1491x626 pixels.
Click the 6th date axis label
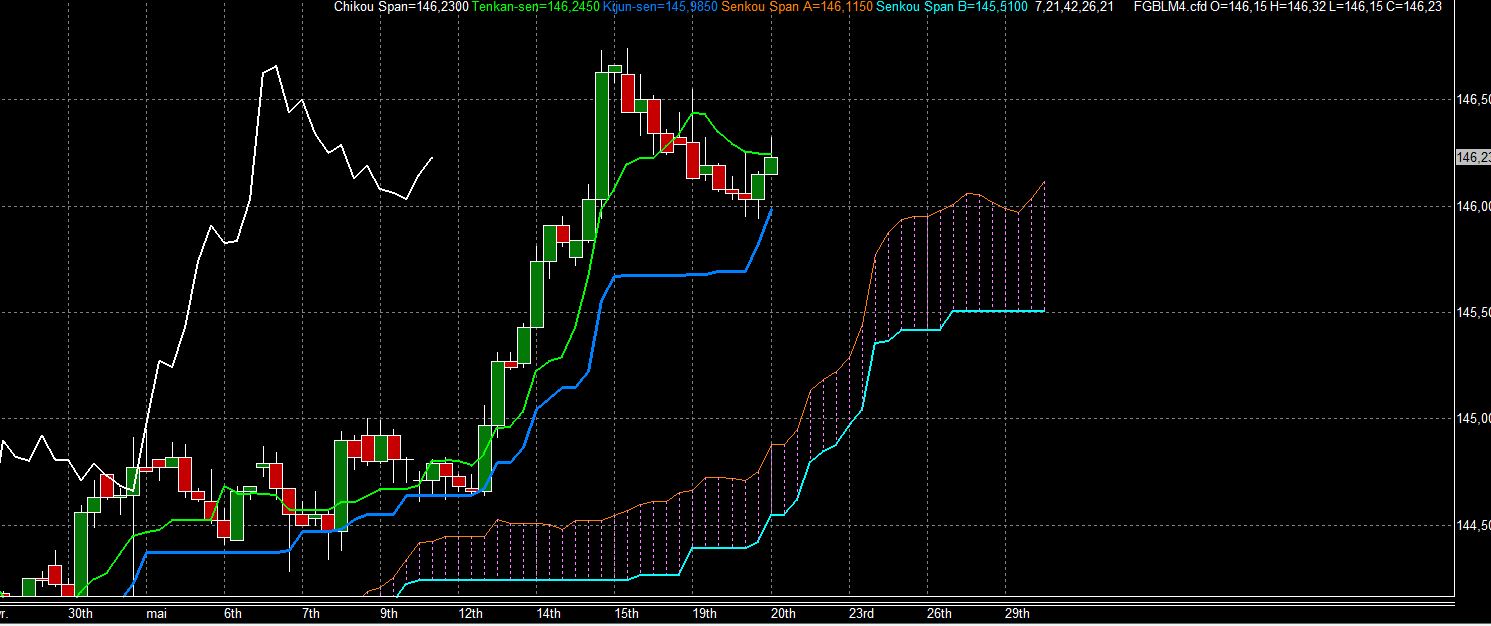[x=233, y=613]
